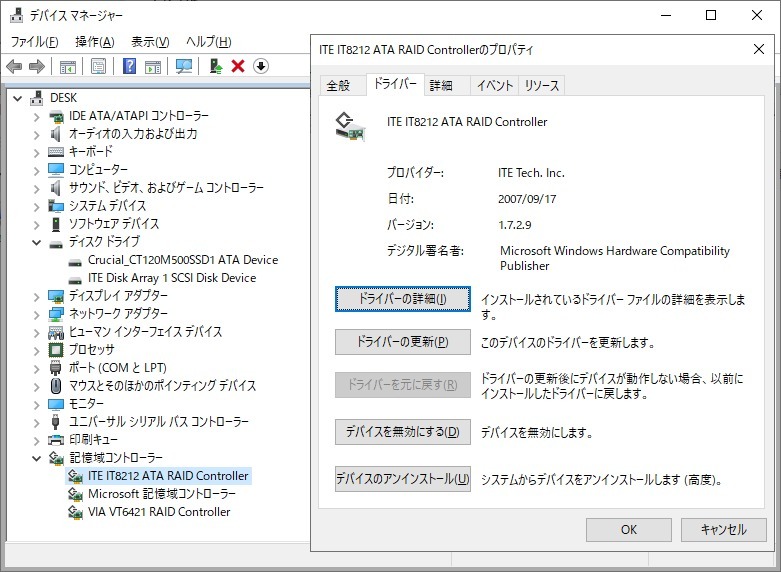Click デバイスのアンインストール(U) button
The width and height of the screenshot is (781, 572).
(402, 479)
